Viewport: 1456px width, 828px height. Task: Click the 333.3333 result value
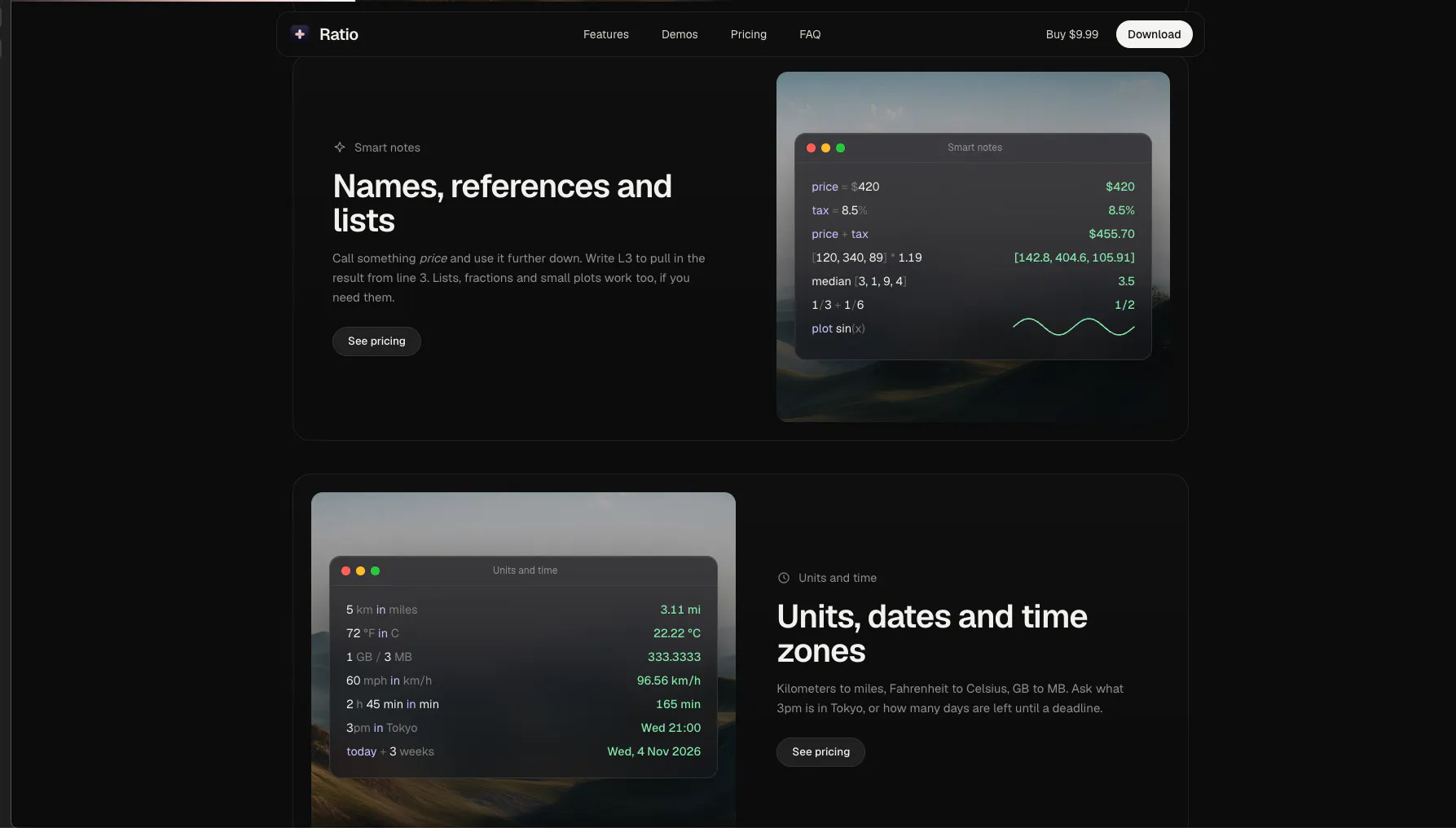pos(674,657)
